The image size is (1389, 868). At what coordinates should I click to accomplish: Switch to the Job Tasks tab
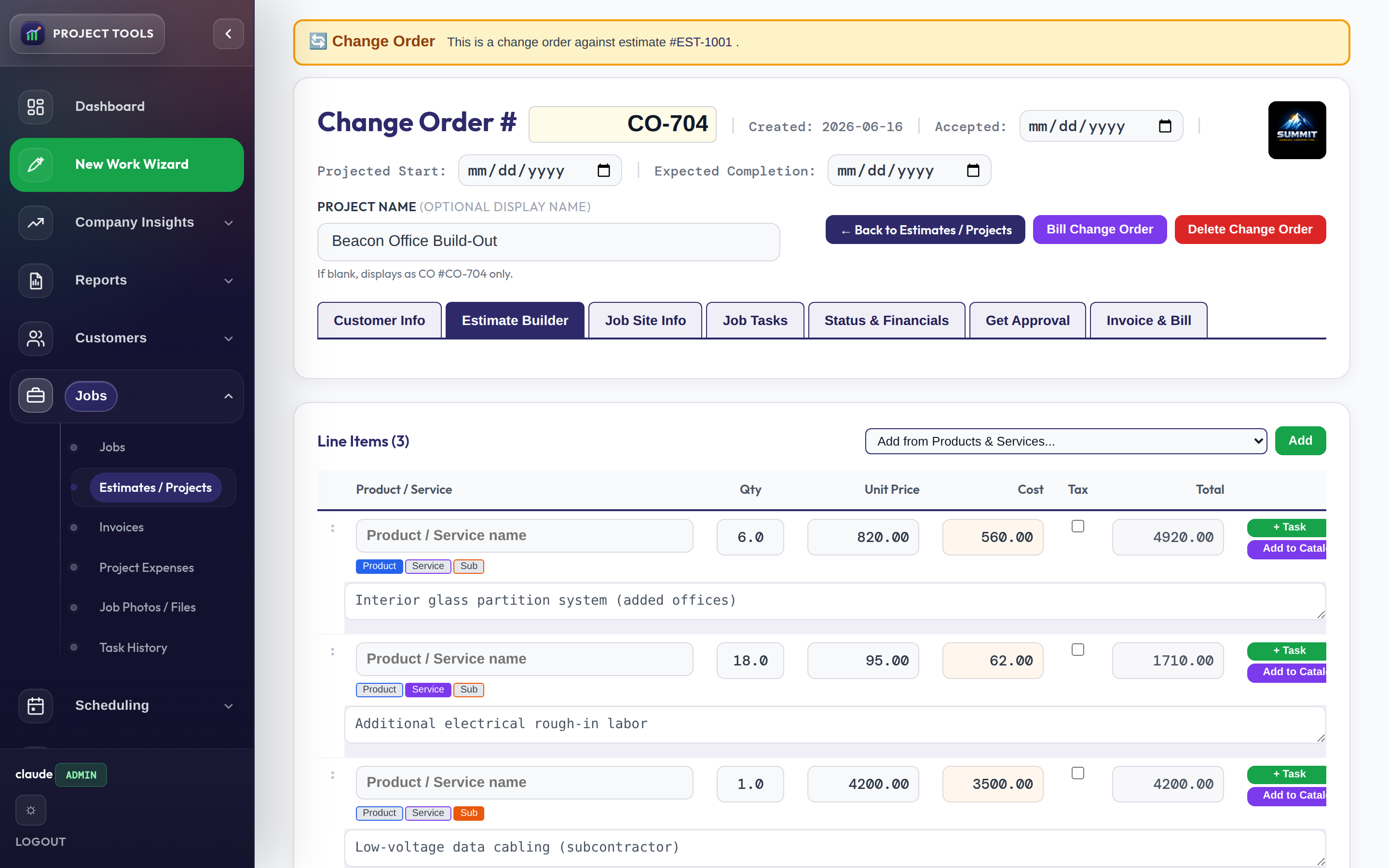click(755, 320)
